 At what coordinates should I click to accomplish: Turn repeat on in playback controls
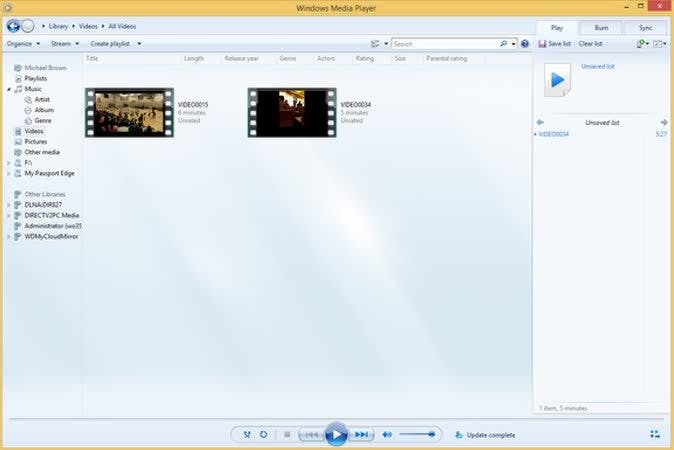pyautogui.click(x=263, y=435)
